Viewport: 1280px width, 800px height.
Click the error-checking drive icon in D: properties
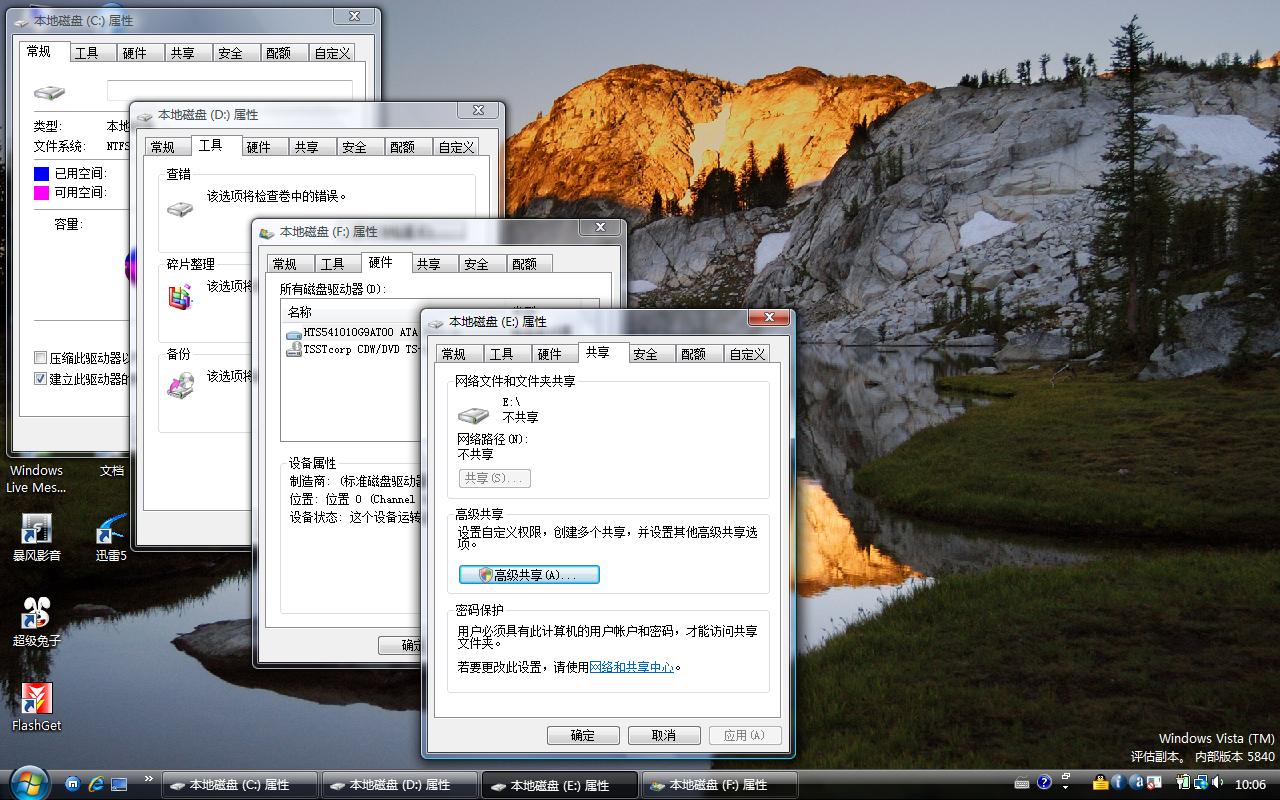(x=181, y=210)
